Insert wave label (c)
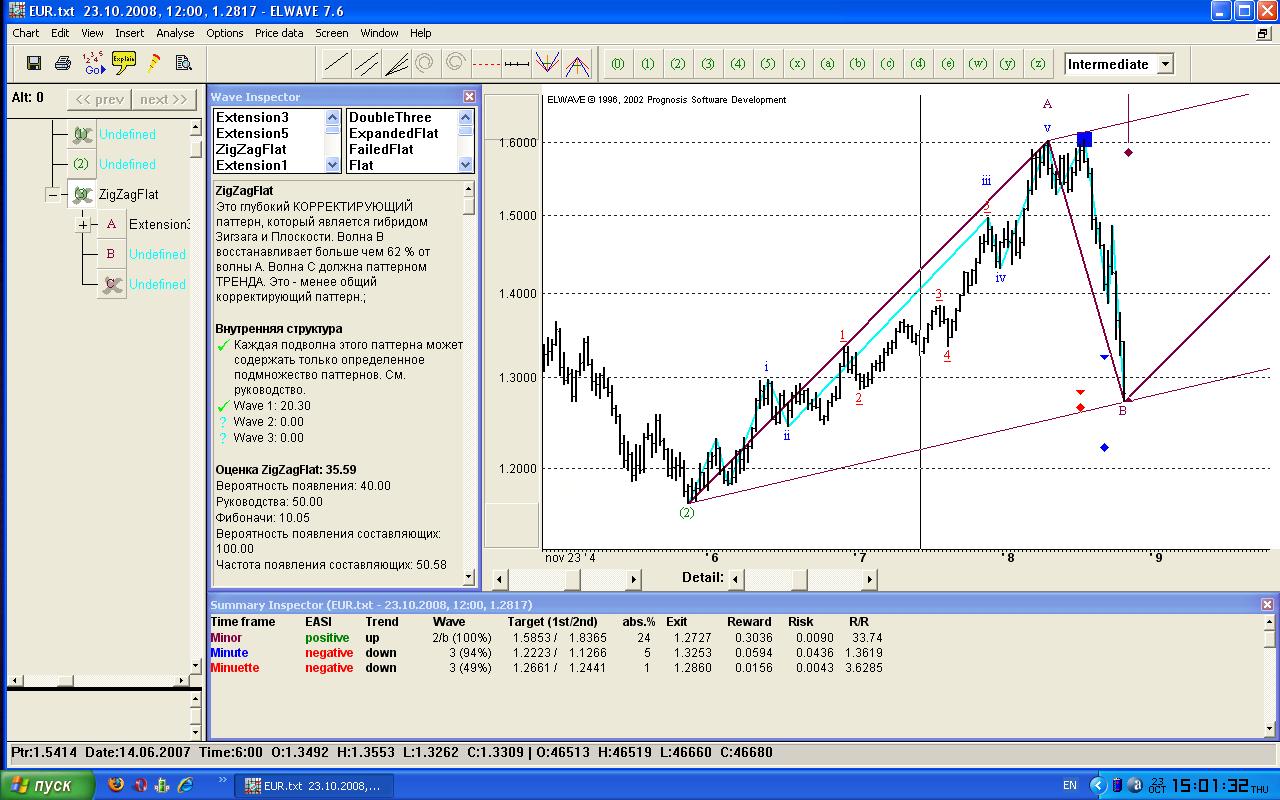This screenshot has width=1280, height=800. pyautogui.click(x=888, y=64)
